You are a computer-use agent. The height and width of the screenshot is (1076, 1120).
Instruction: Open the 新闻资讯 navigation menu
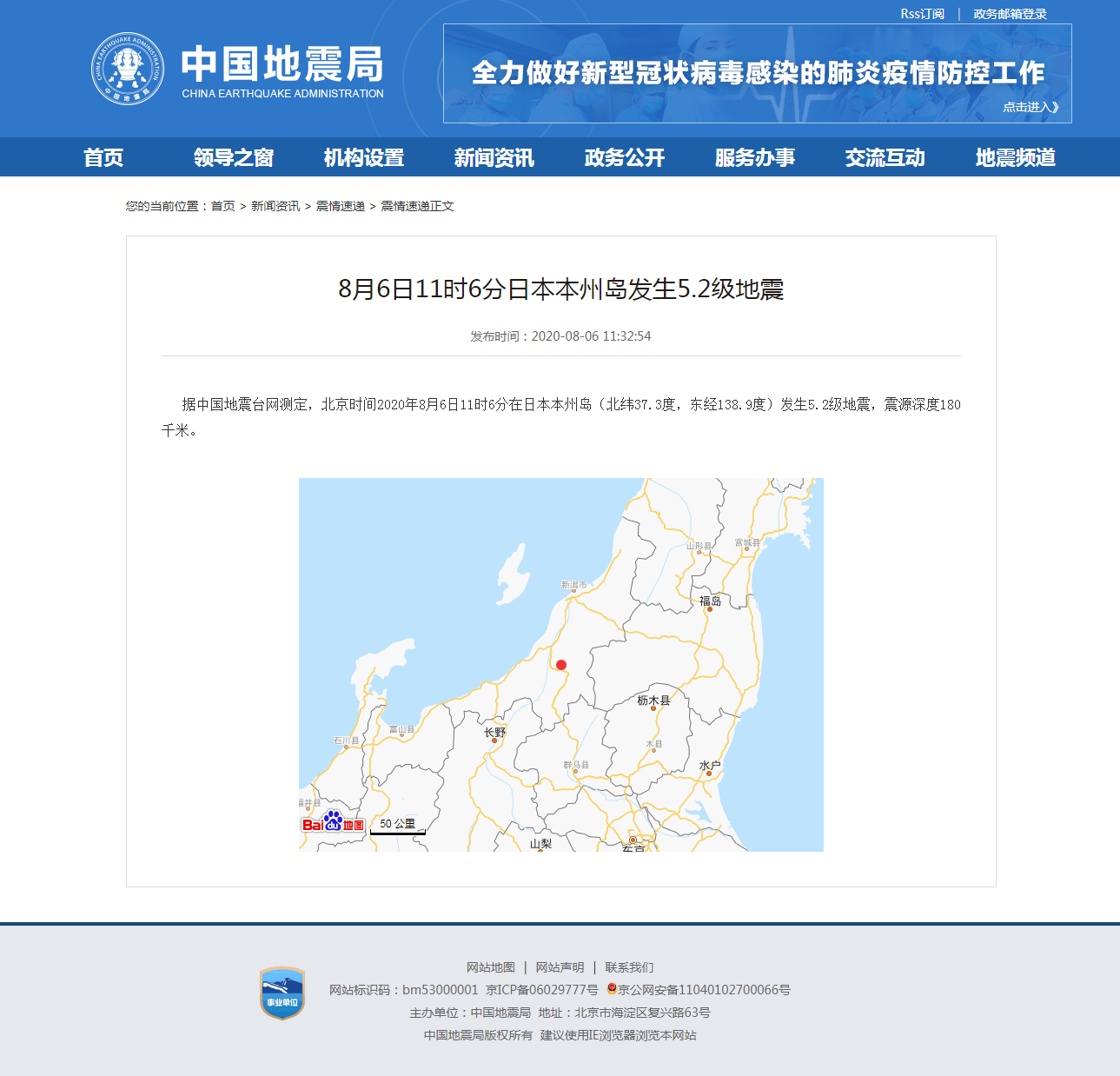click(x=494, y=157)
